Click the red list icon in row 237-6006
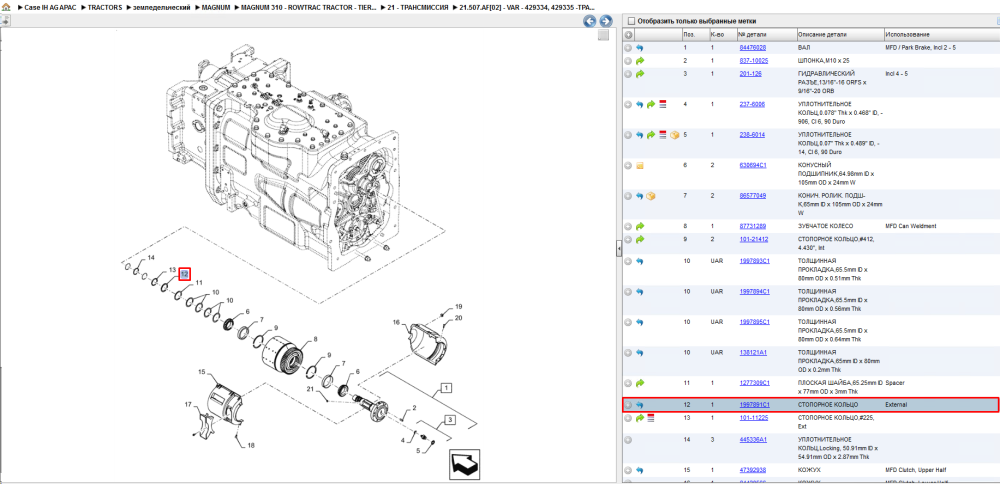The width and height of the screenshot is (1000, 484). coord(662,104)
